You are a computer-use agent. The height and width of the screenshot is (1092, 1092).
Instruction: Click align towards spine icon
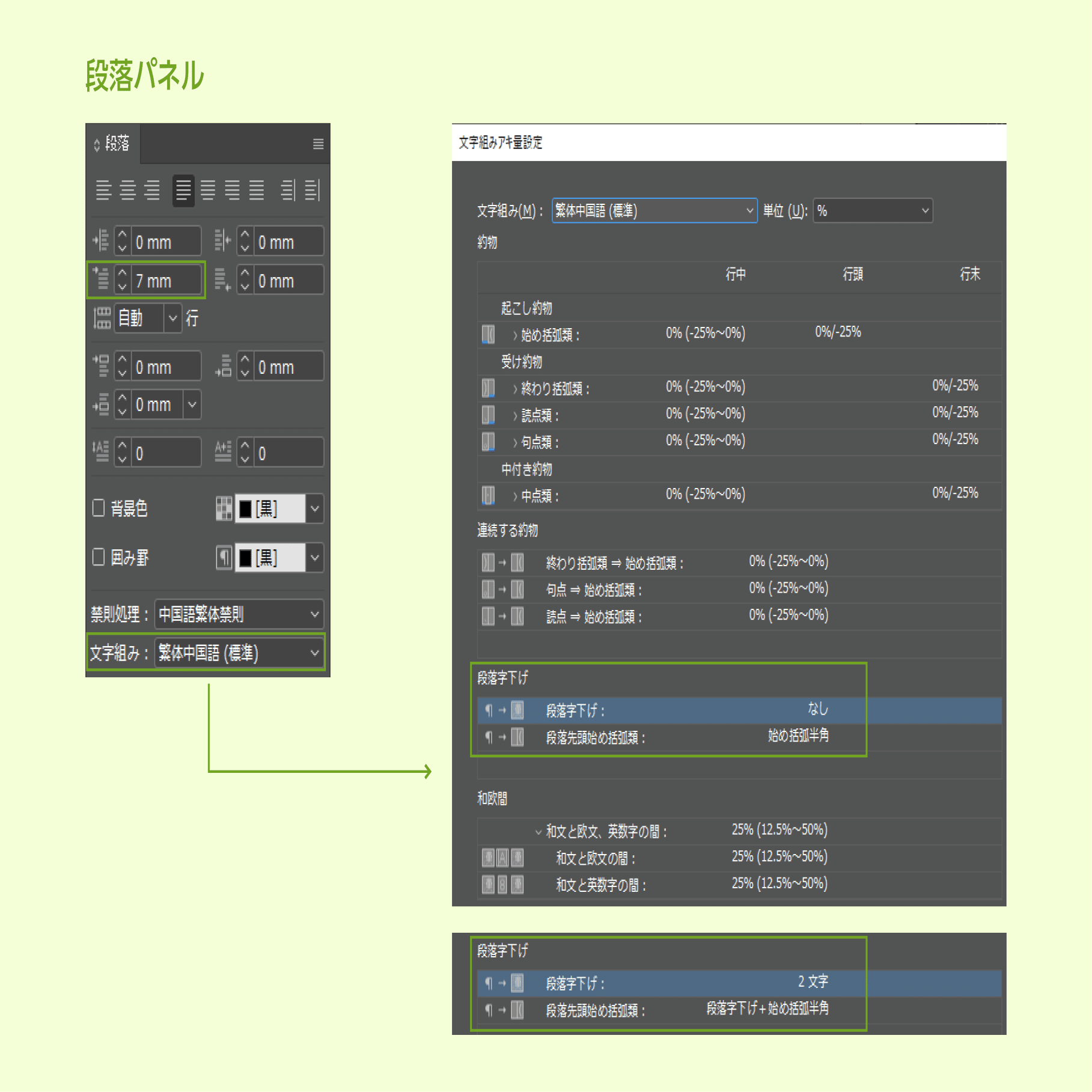pos(288,191)
